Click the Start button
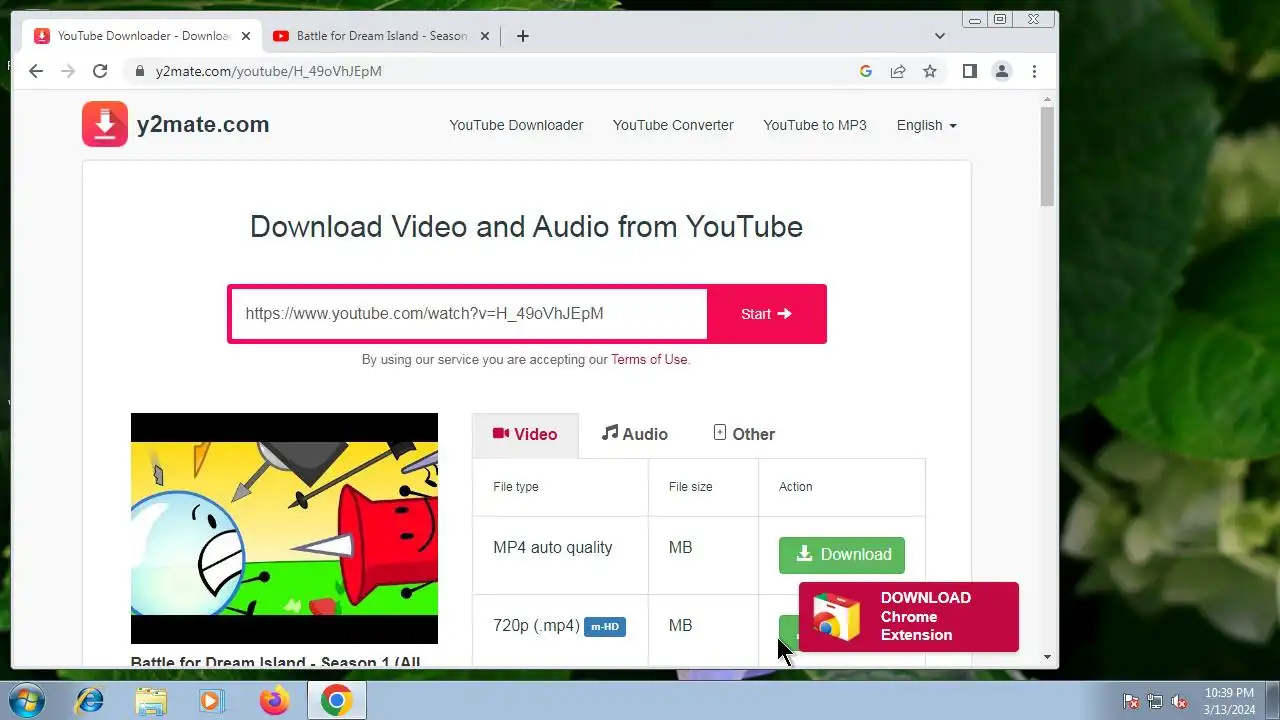The height and width of the screenshot is (720, 1280). [x=766, y=314]
